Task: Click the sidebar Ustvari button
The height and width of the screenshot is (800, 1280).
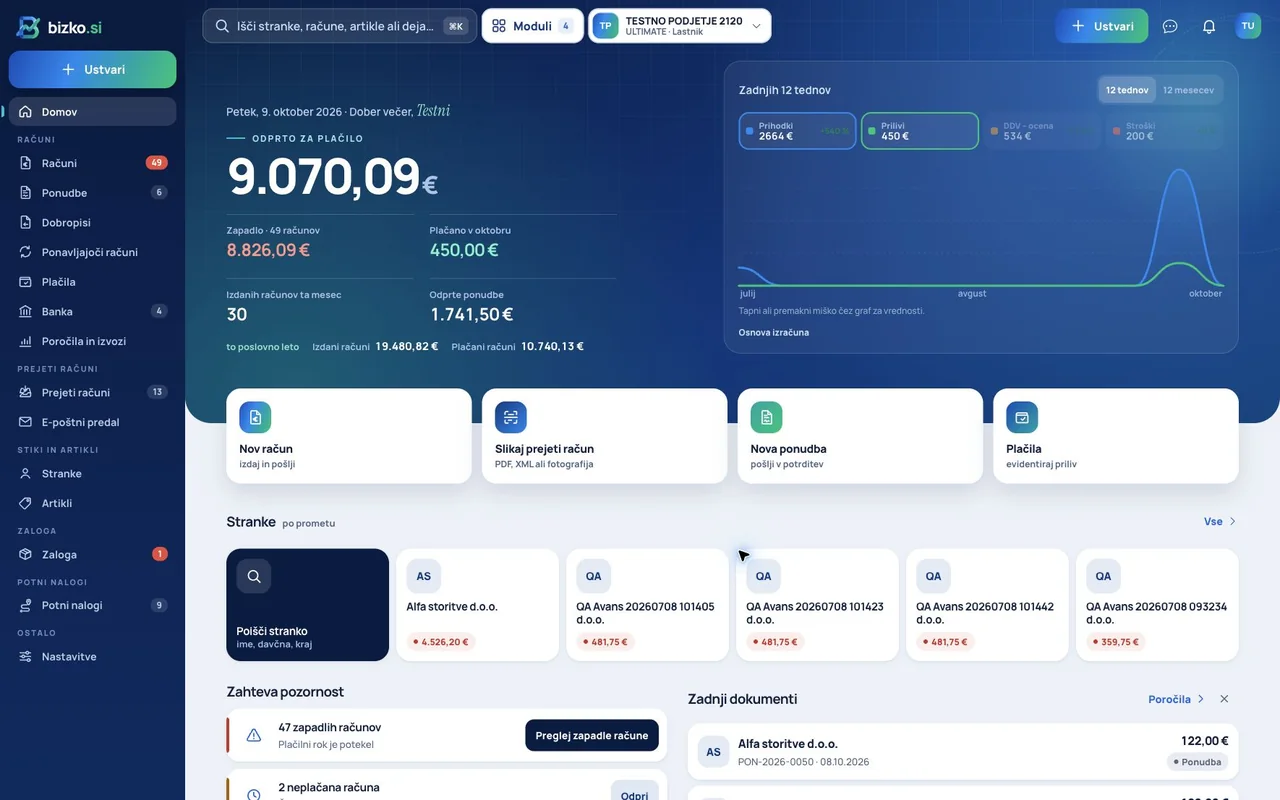Action: click(x=93, y=69)
